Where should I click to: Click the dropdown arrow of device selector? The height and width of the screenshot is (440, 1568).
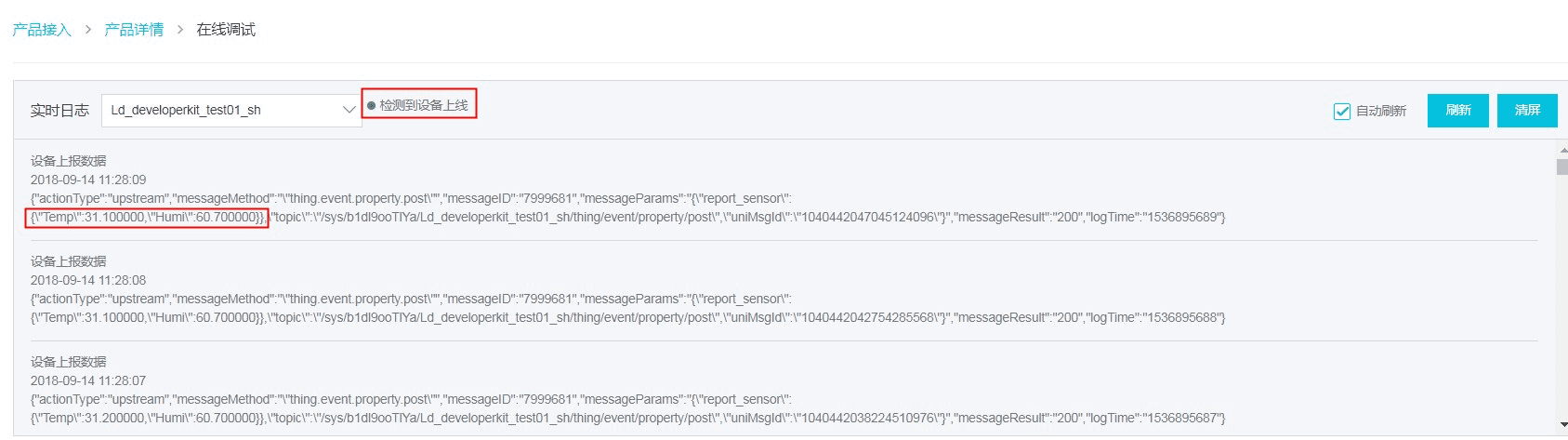pyautogui.click(x=349, y=110)
